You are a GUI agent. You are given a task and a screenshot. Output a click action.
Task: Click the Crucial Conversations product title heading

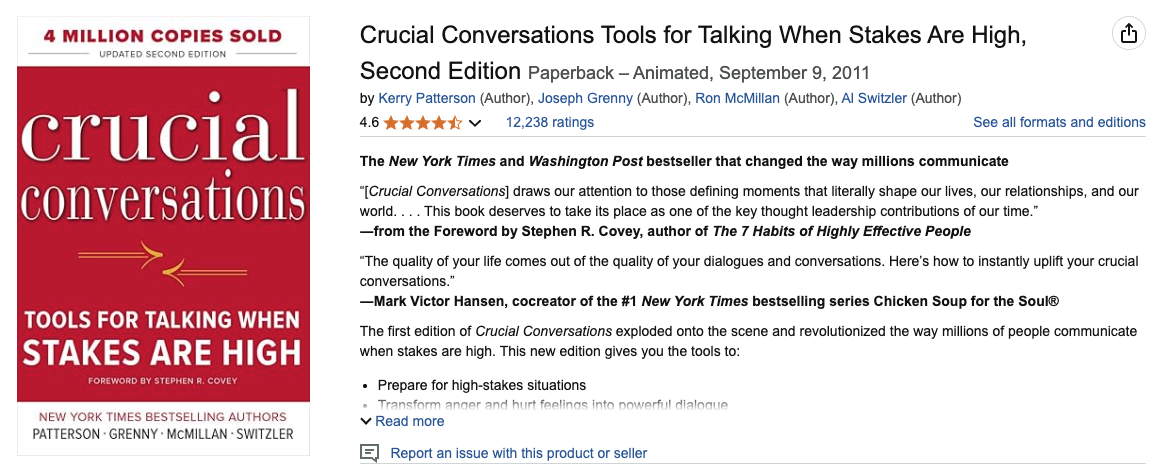pyautogui.click(x=693, y=36)
